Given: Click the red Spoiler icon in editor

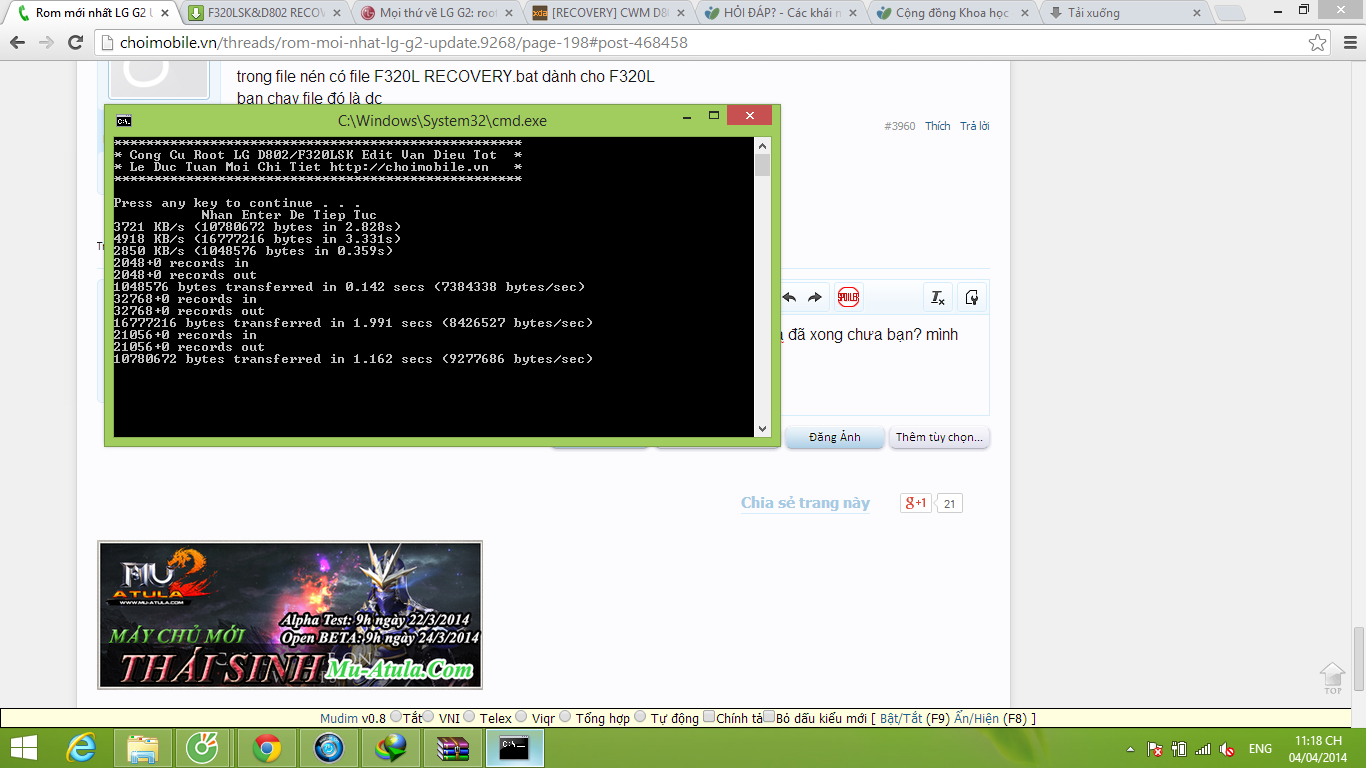Looking at the screenshot, I should 848,297.
